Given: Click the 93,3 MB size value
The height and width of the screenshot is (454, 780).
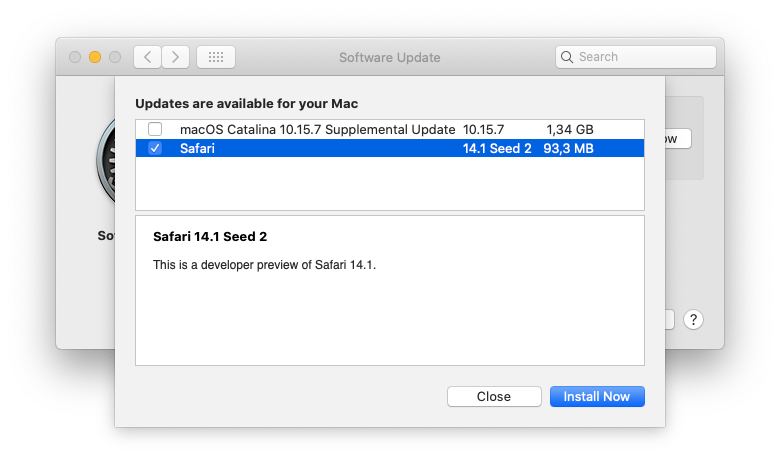Looking at the screenshot, I should pos(568,148).
